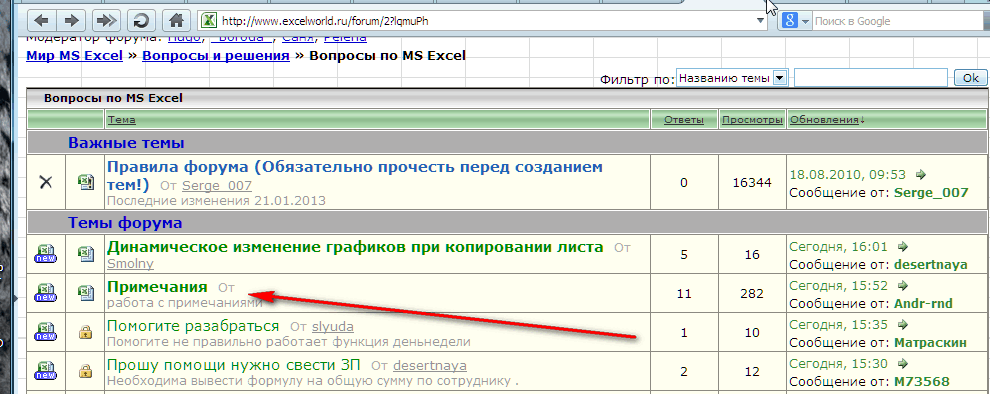Click the green arrow next to 'Сегодня, 16:01'
This screenshot has width=990, height=394.
(x=902, y=247)
